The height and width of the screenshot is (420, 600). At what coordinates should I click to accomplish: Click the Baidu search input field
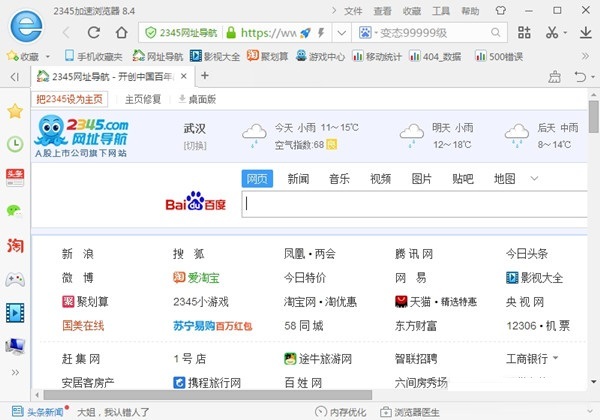coord(414,203)
